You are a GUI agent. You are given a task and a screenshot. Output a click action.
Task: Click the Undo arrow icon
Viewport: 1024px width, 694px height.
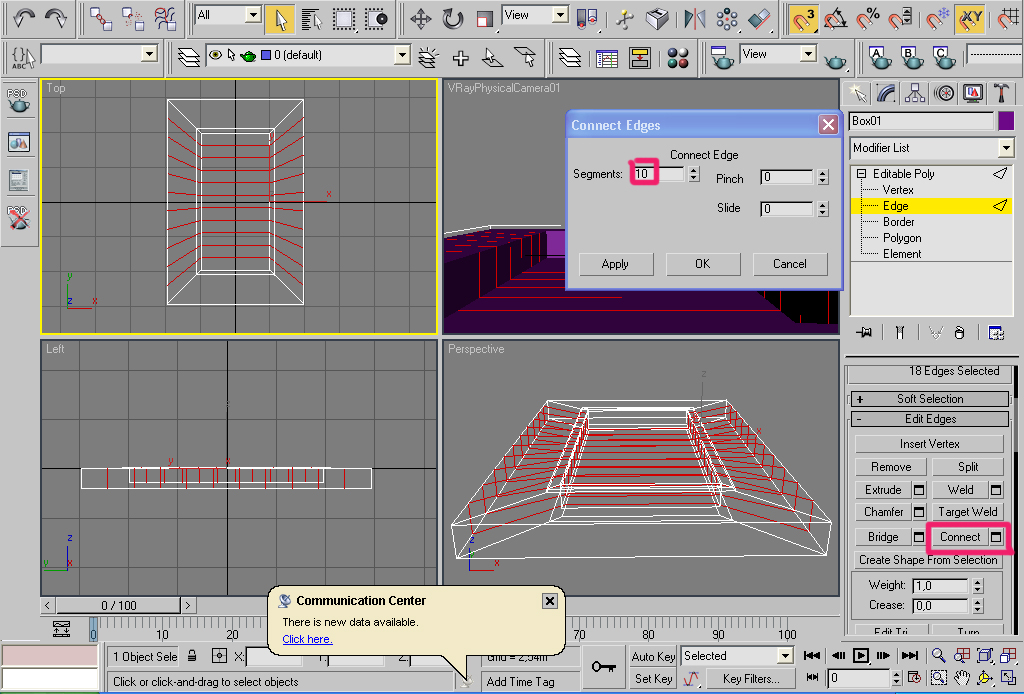tap(24, 18)
